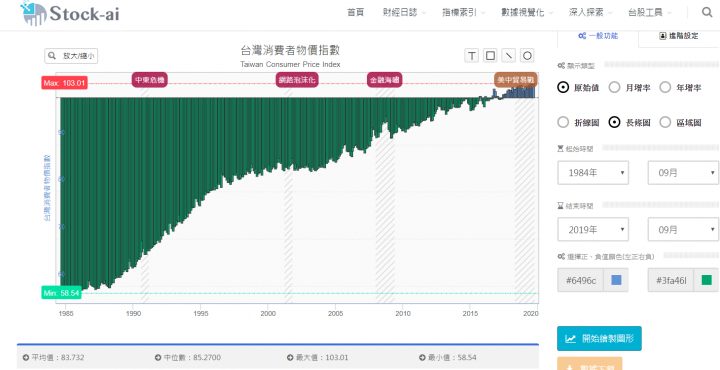The width and height of the screenshot is (720, 370).
Task: Expand the 台股工具 menu
Action: click(649, 13)
